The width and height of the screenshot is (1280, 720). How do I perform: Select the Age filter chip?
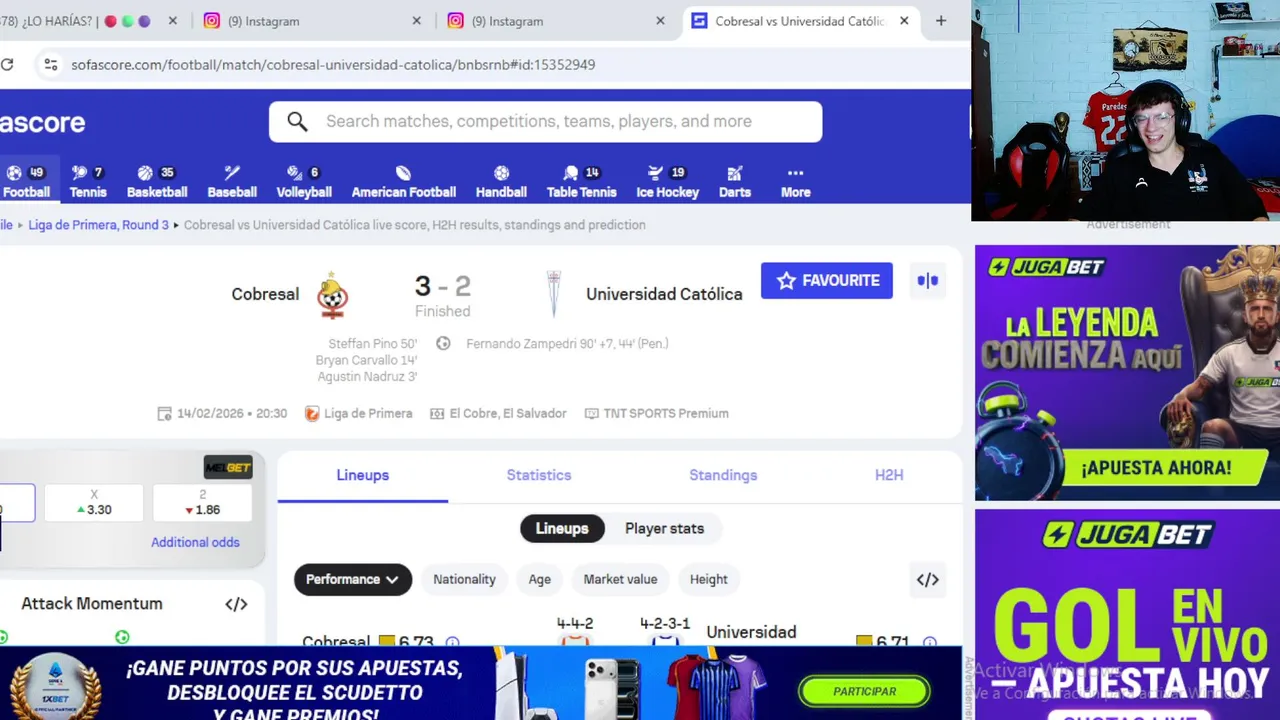tap(539, 579)
